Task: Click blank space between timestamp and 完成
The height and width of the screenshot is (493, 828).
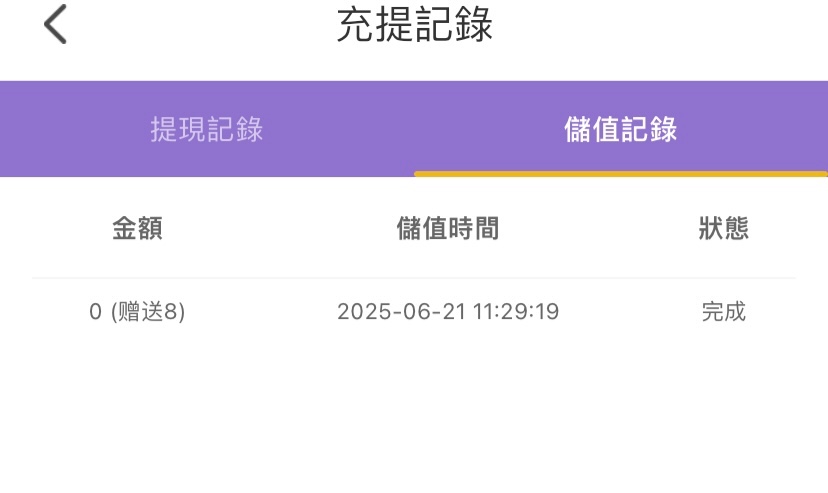Action: point(630,312)
